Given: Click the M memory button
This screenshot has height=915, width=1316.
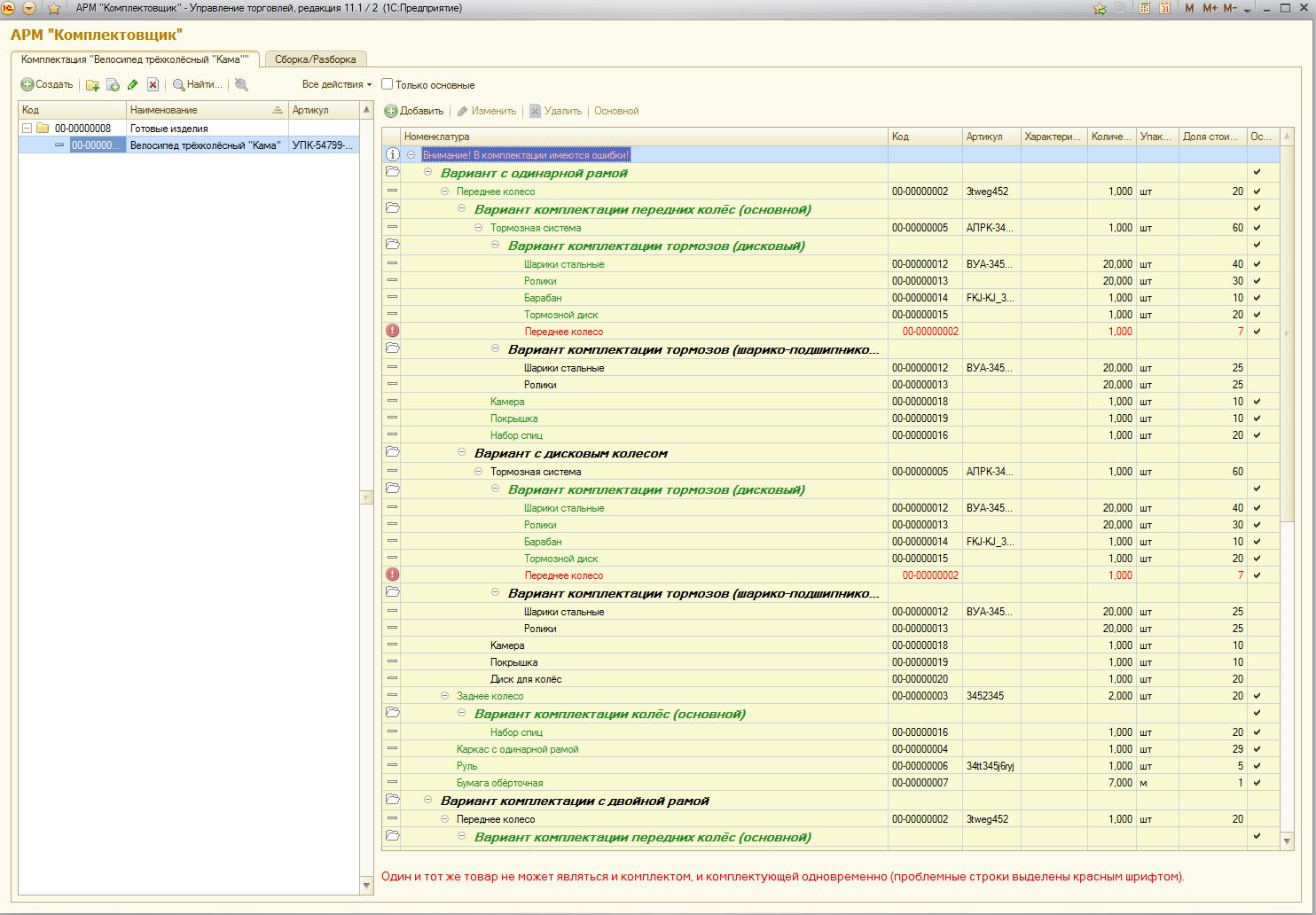Looking at the screenshot, I should (1189, 8).
